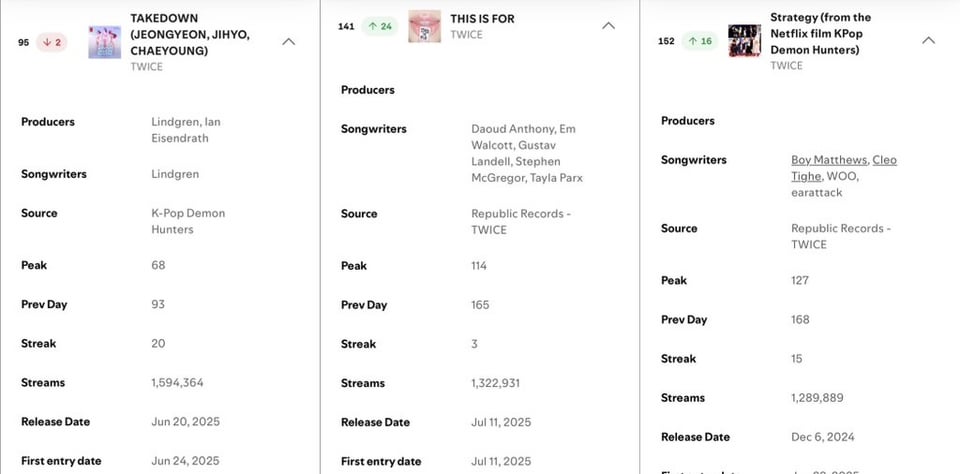Open the Cleo Tighe songwriter link
The width and height of the screenshot is (960, 474).
click(884, 160)
